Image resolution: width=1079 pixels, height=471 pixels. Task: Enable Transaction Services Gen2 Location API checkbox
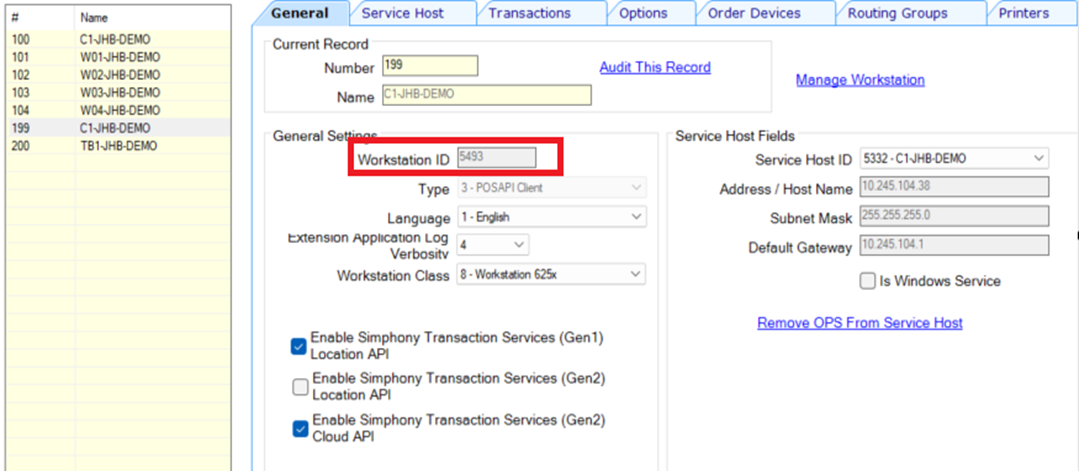coord(300,387)
